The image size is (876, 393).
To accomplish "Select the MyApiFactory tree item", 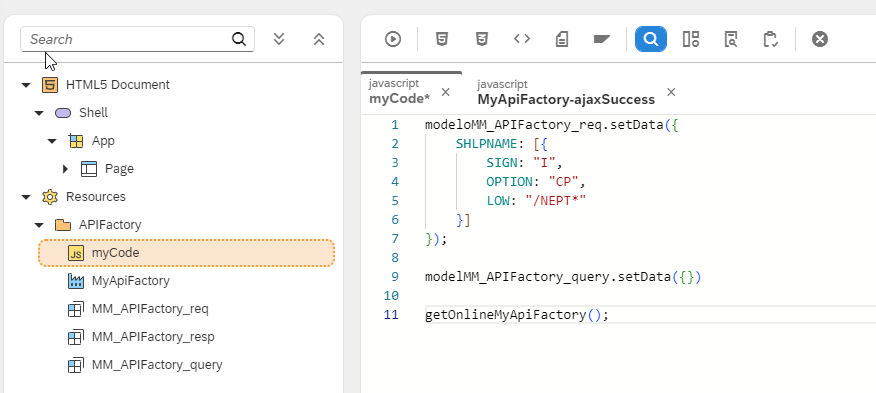I will tap(131, 281).
